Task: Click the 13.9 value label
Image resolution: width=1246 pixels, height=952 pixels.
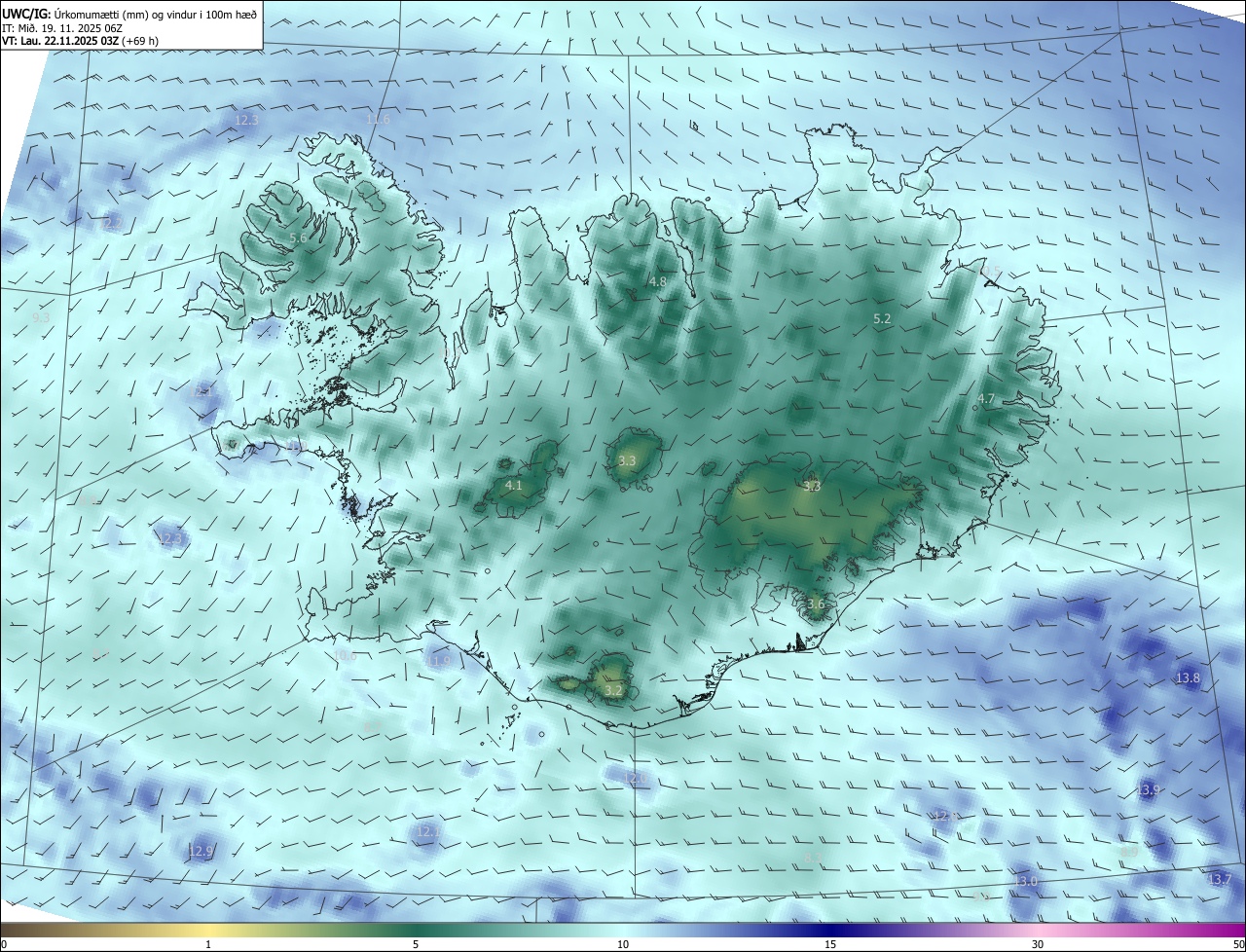Action: (x=1148, y=790)
